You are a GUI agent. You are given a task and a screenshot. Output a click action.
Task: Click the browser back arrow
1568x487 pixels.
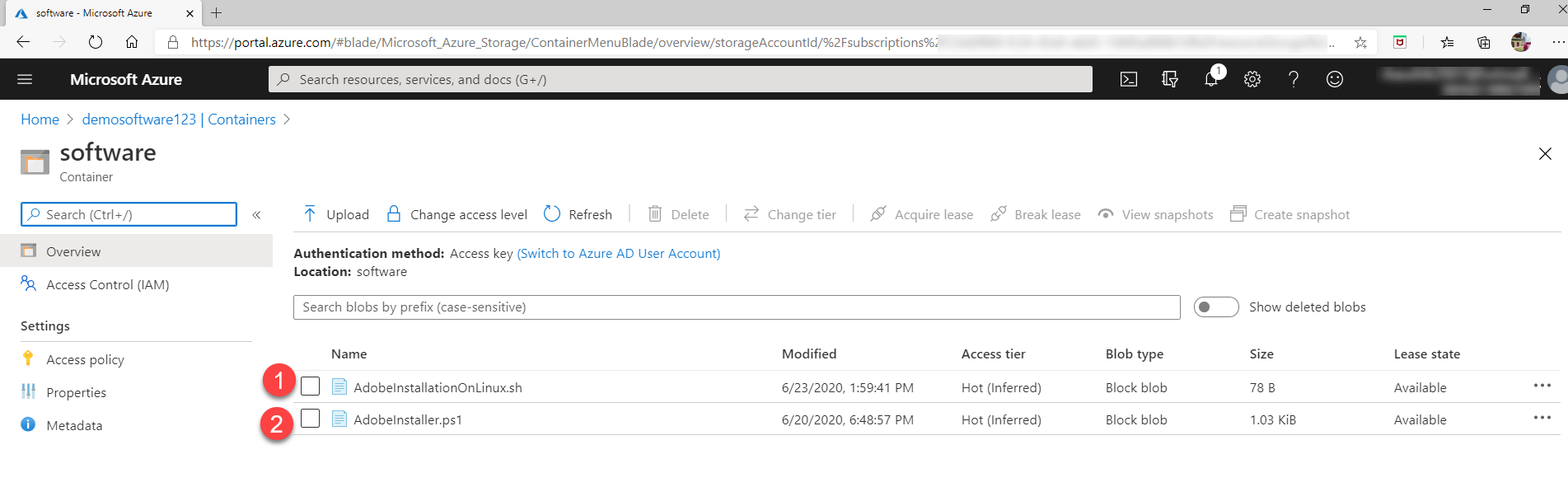click(23, 42)
